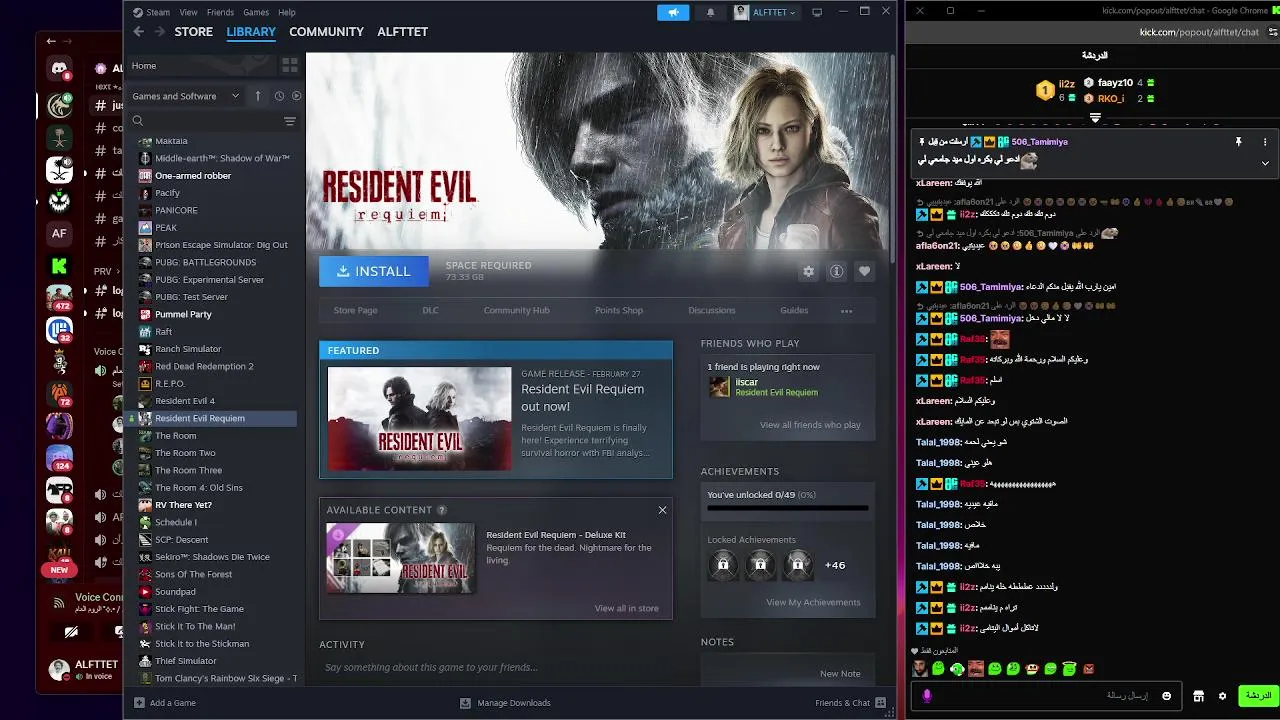Click the library search magnifier
The width and height of the screenshot is (1280, 720).
[138, 121]
